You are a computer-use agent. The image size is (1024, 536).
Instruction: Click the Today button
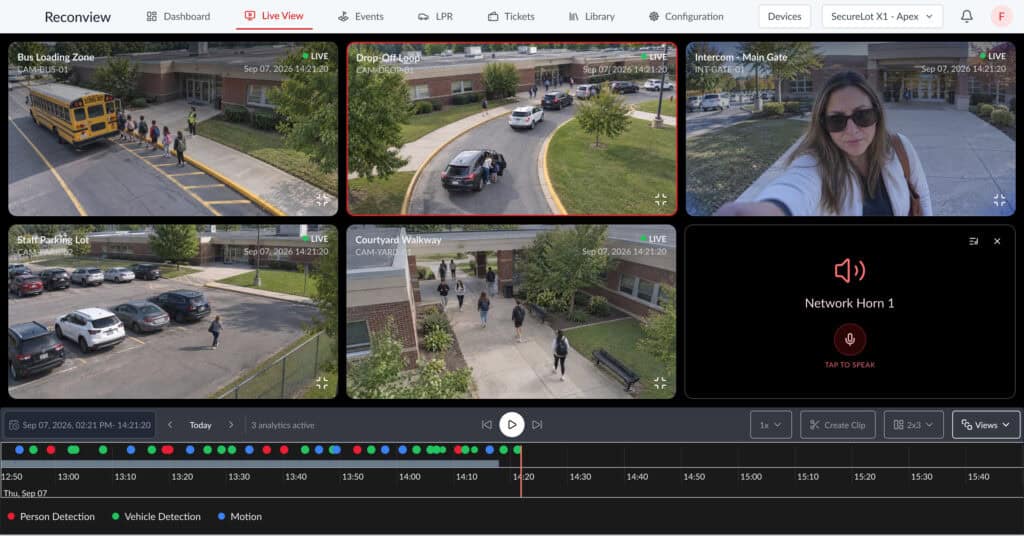click(200, 425)
